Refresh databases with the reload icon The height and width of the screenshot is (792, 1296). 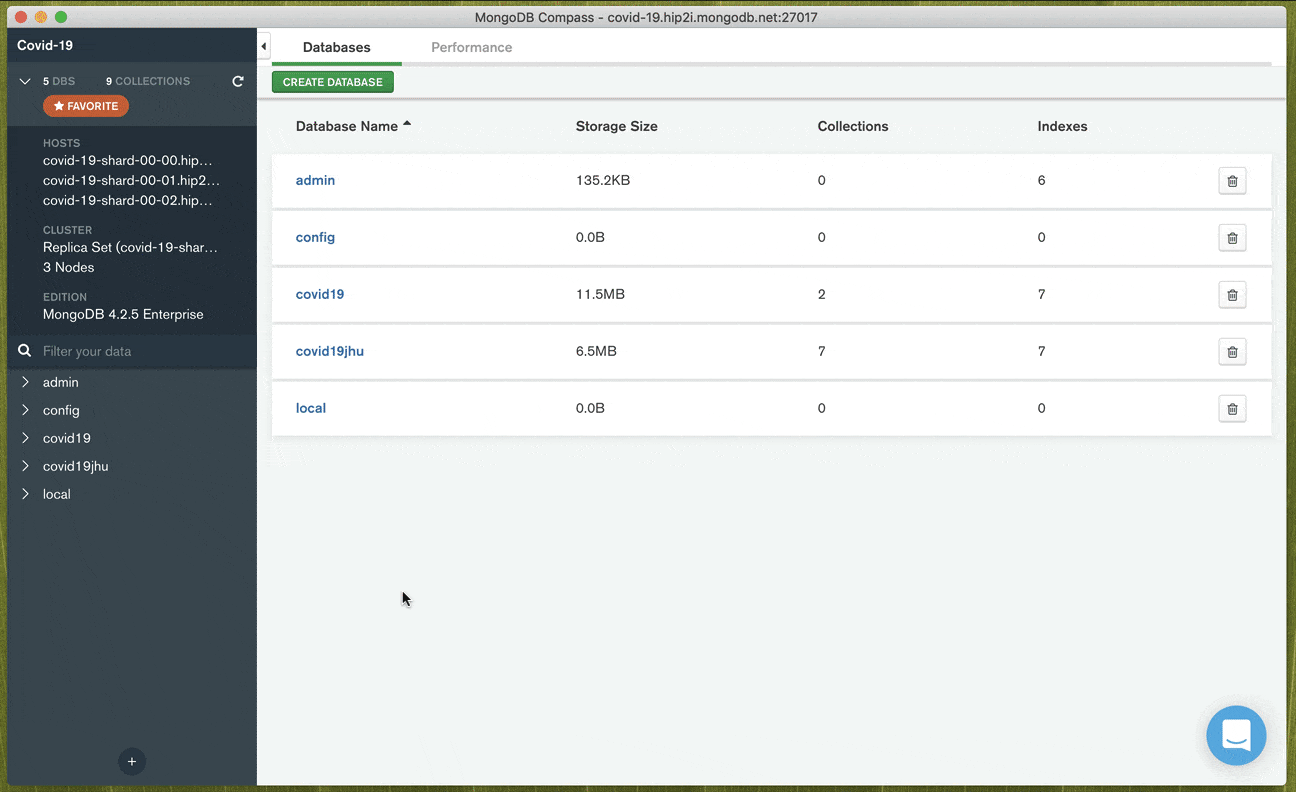(x=238, y=81)
